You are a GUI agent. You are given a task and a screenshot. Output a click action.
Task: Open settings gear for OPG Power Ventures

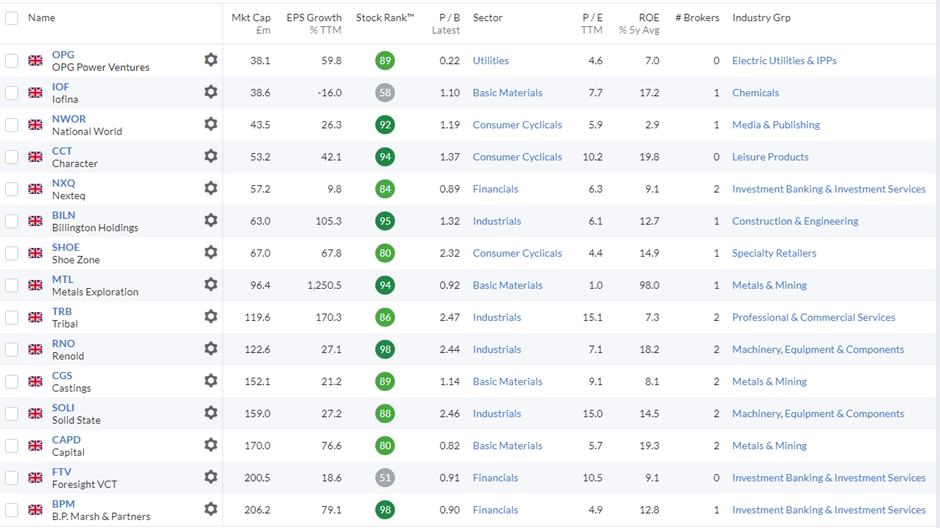210,59
